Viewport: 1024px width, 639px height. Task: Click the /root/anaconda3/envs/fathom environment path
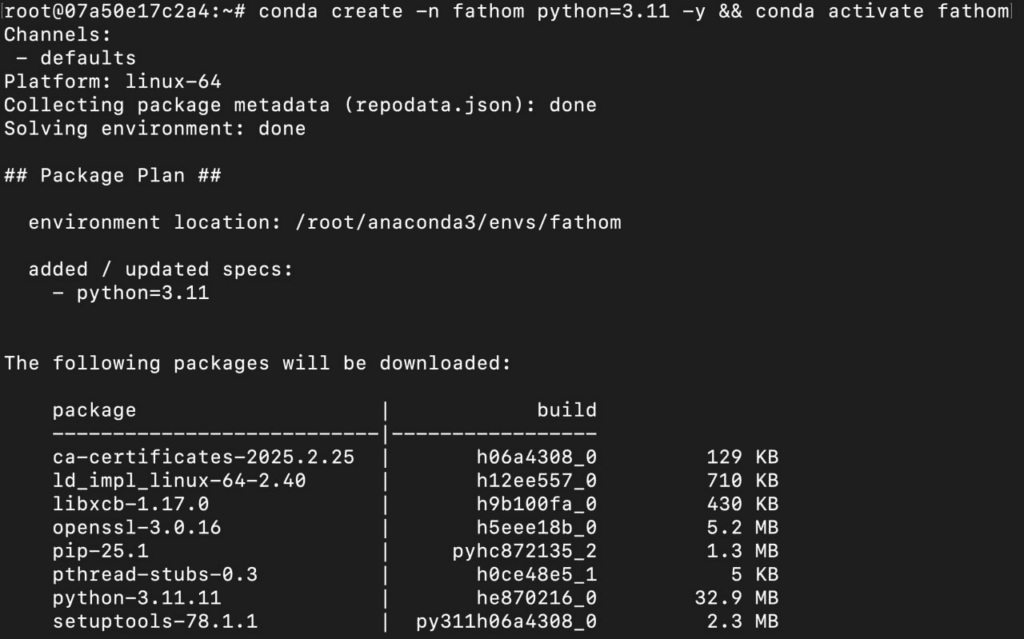point(458,222)
